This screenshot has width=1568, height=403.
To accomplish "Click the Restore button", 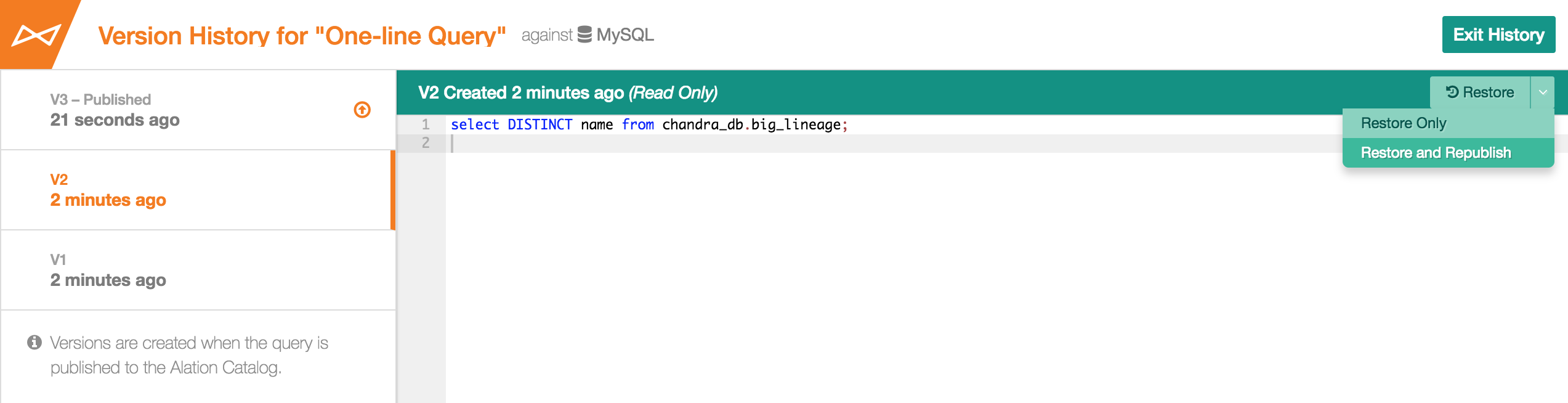I will tap(1480, 92).
